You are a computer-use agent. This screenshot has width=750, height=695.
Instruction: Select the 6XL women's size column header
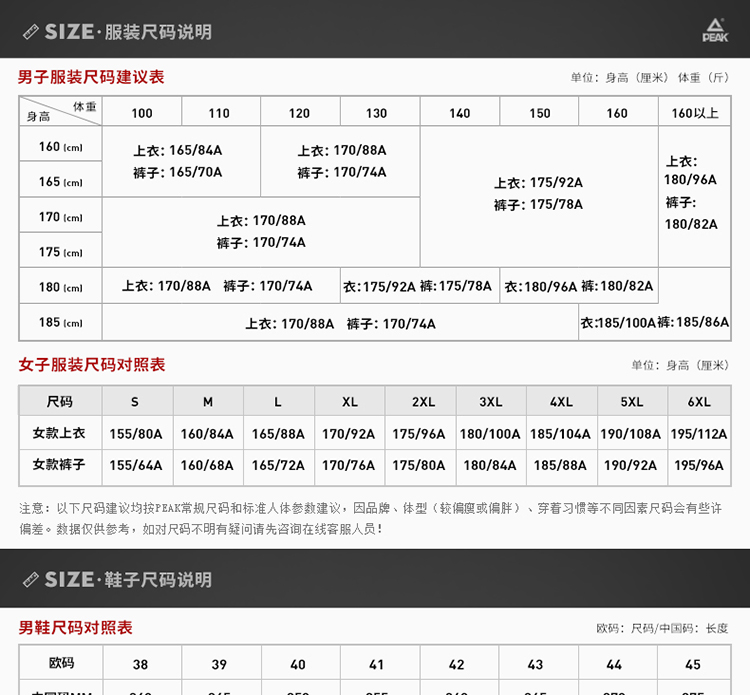coord(698,402)
